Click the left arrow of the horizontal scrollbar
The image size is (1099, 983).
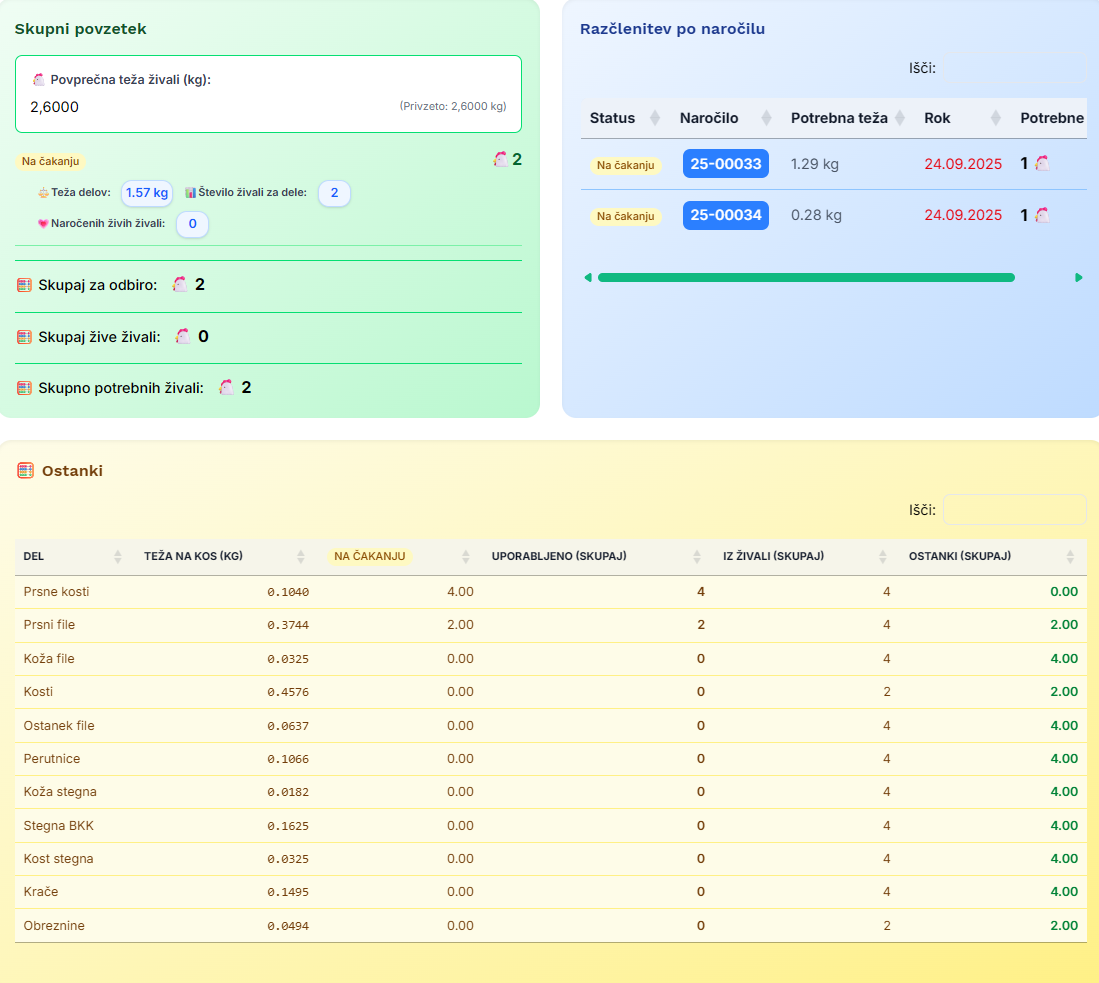point(587,278)
